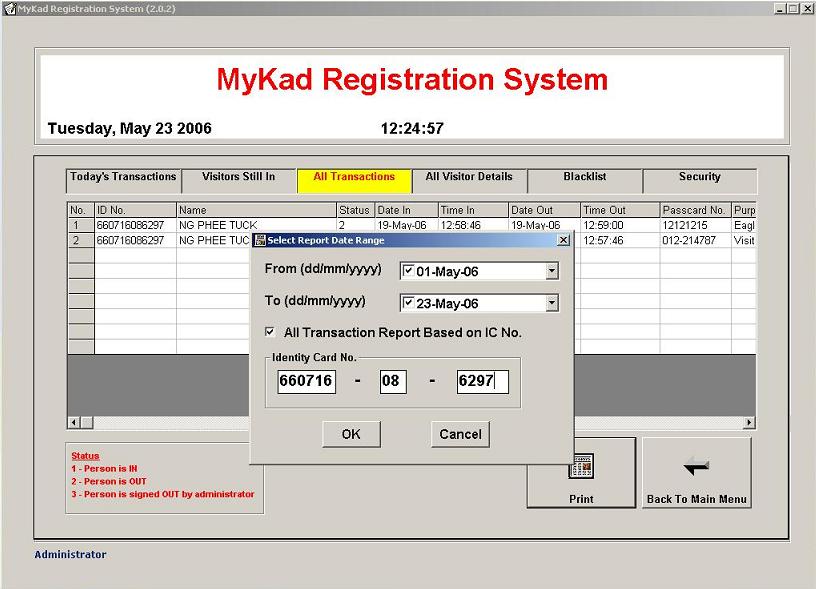Open the Security tab
This screenshot has width=816, height=589.
[699, 178]
